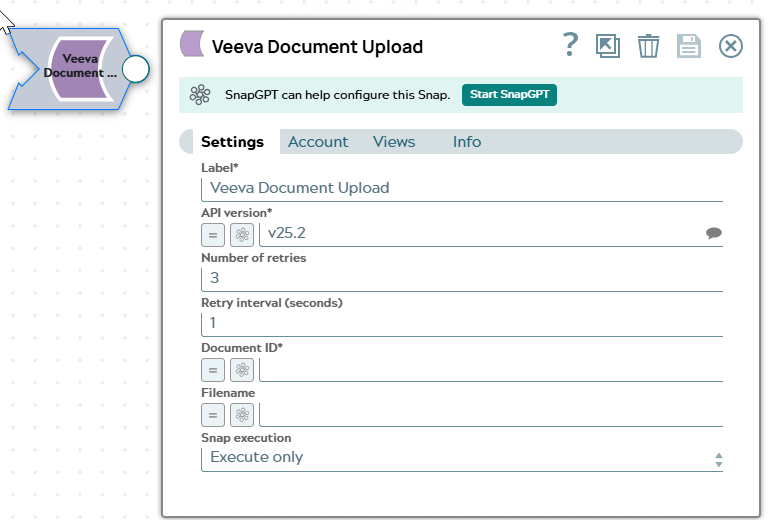Click the SnapGPT icon beside Document ID
Viewport: 769px width, 520px height.
point(242,370)
